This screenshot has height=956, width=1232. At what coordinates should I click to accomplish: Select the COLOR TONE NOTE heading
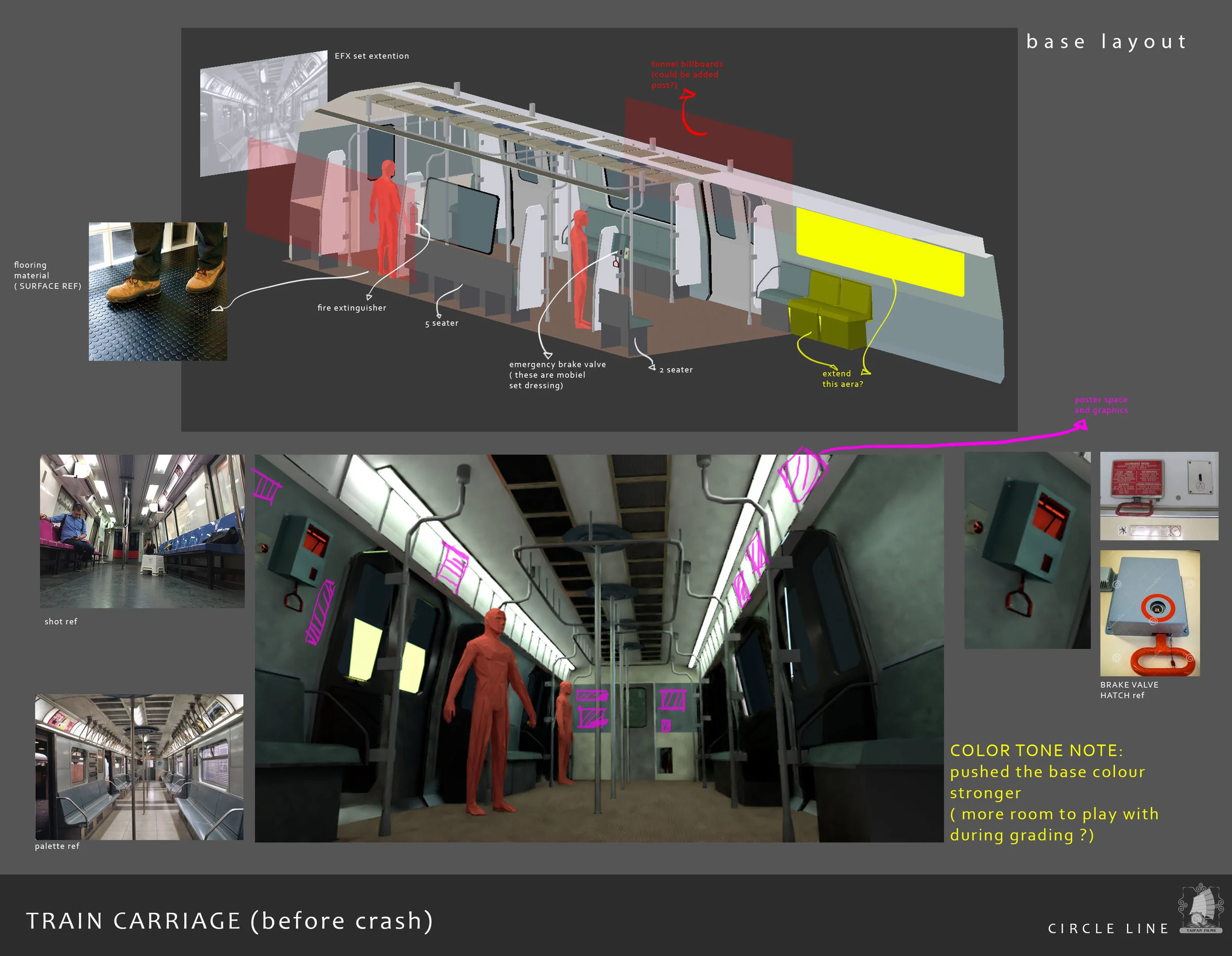pos(1036,750)
